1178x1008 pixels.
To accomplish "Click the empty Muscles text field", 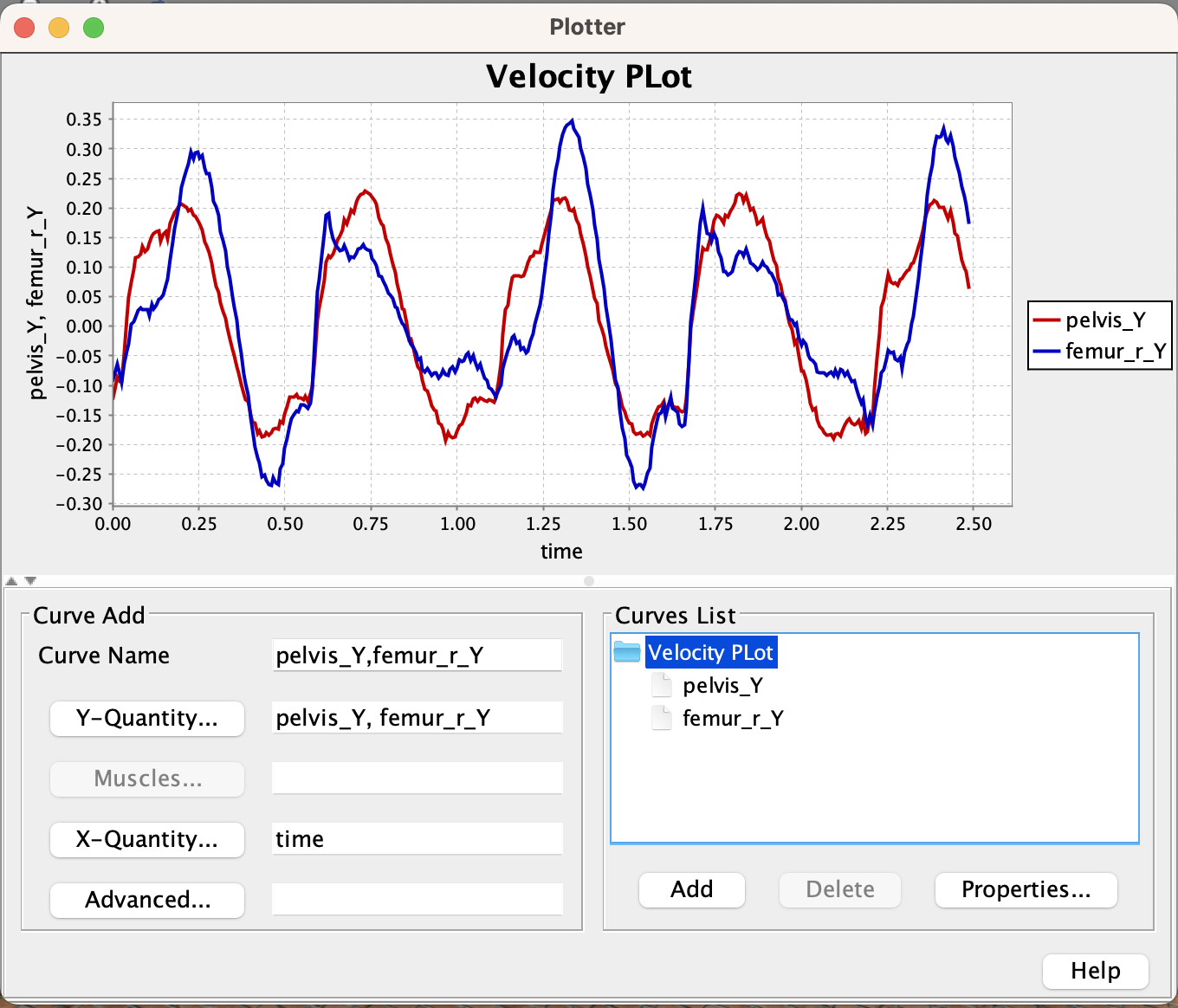I will [x=417, y=779].
